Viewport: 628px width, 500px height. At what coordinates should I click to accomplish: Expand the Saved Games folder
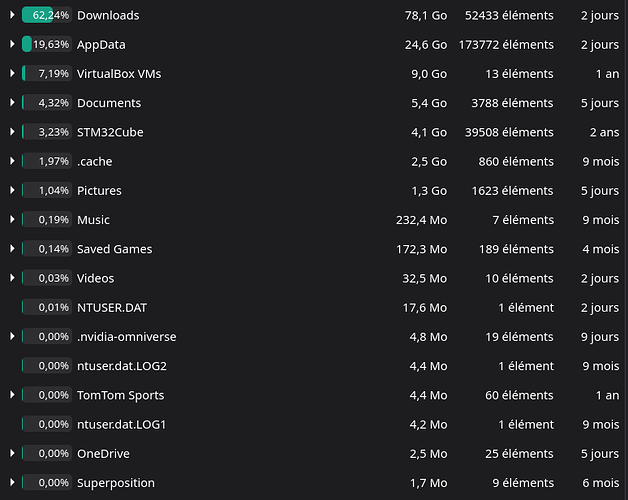point(12,249)
